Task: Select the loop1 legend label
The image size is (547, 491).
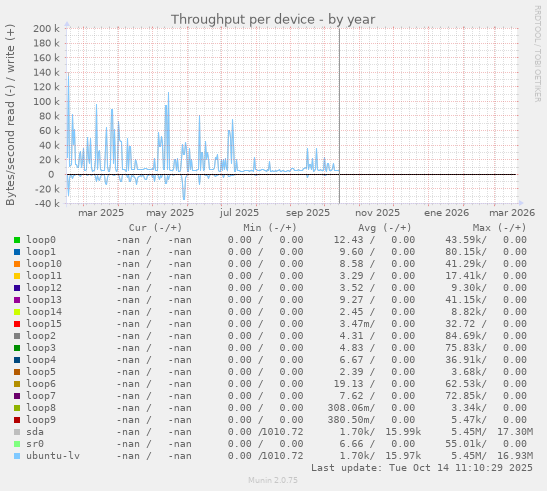Action: click(41, 252)
